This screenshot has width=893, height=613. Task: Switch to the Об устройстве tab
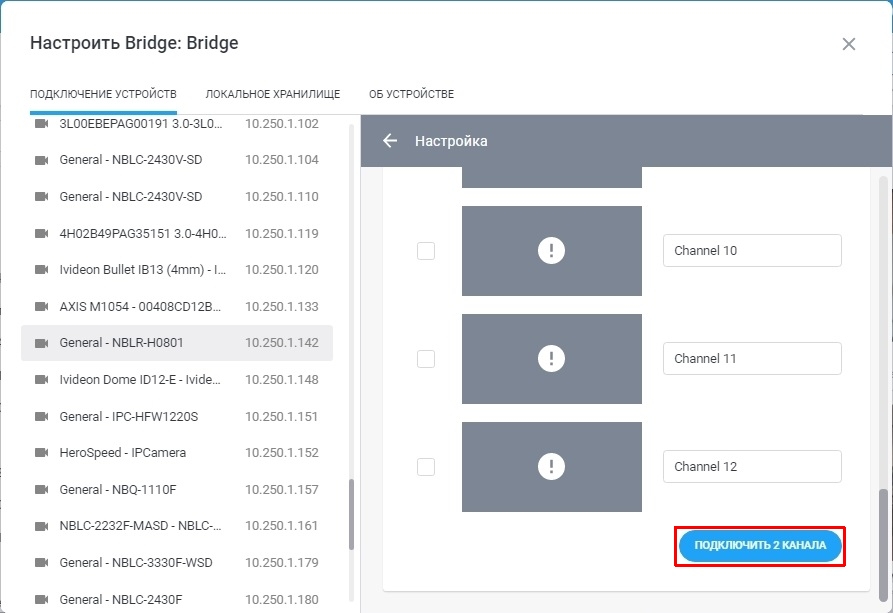pyautogui.click(x=411, y=94)
